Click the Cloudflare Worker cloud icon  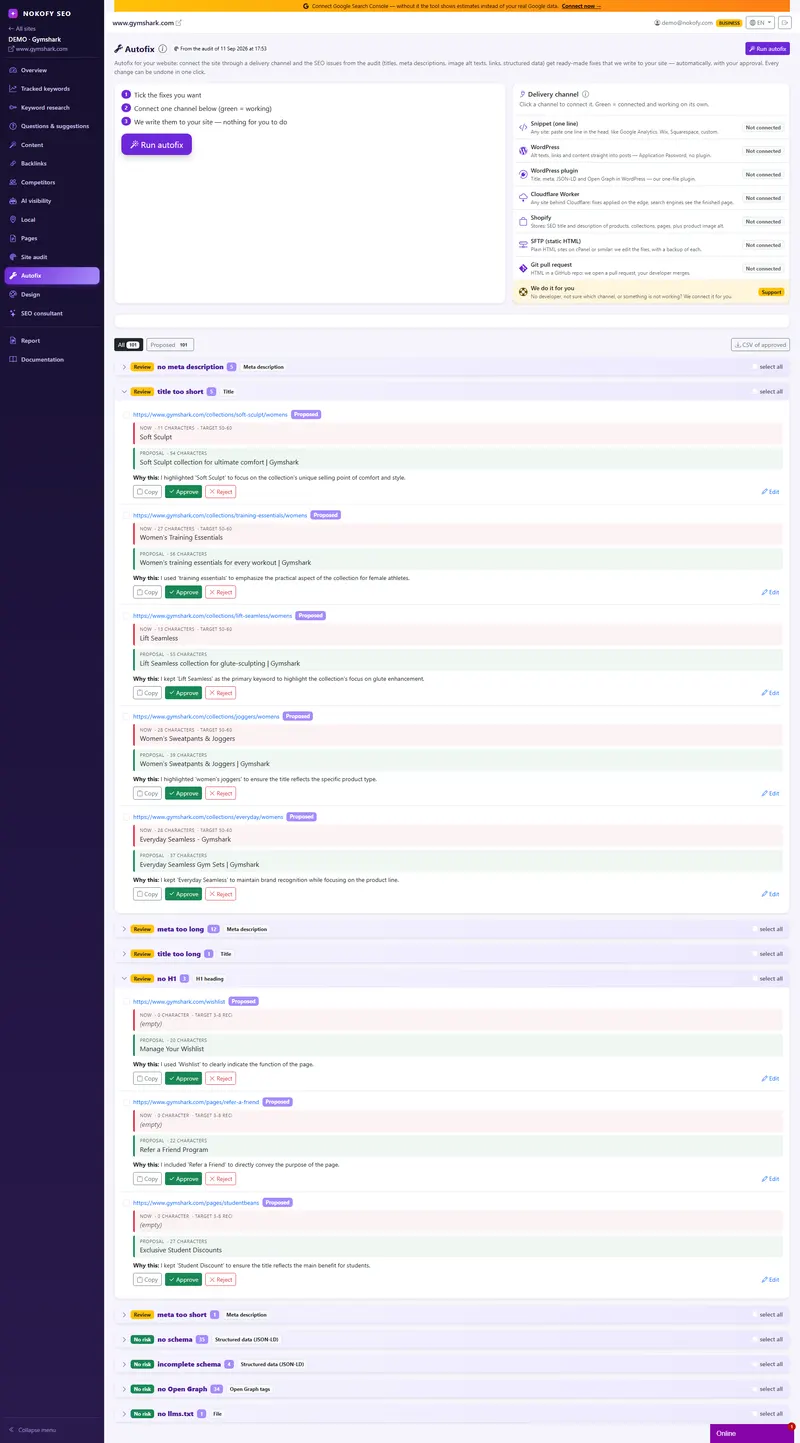[x=523, y=198]
